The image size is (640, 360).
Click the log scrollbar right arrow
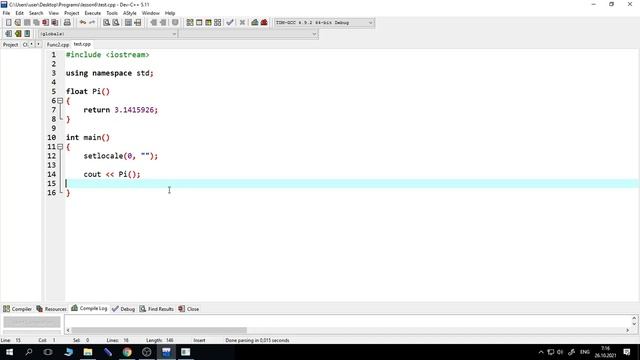(x=627, y=330)
